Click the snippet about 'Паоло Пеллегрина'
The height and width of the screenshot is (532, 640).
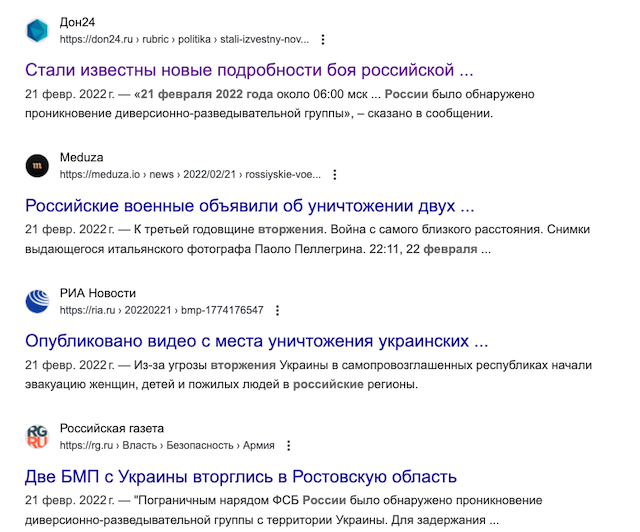[307, 239]
